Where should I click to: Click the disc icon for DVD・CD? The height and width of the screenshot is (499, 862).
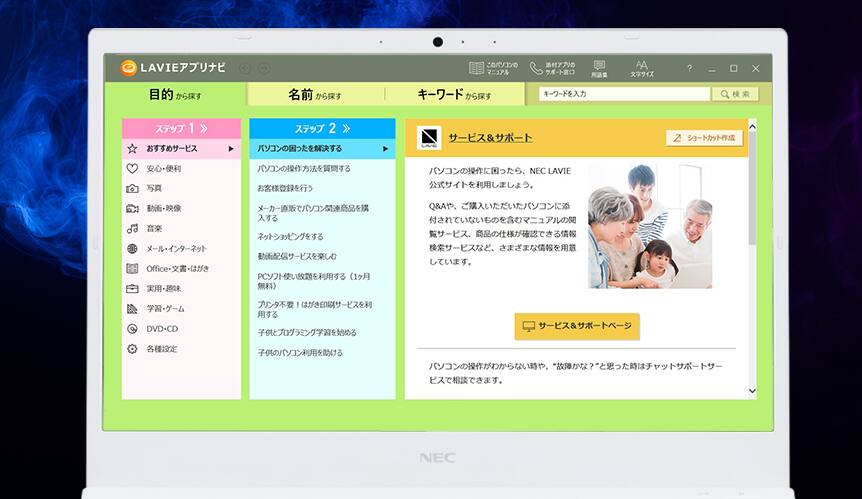click(132, 329)
